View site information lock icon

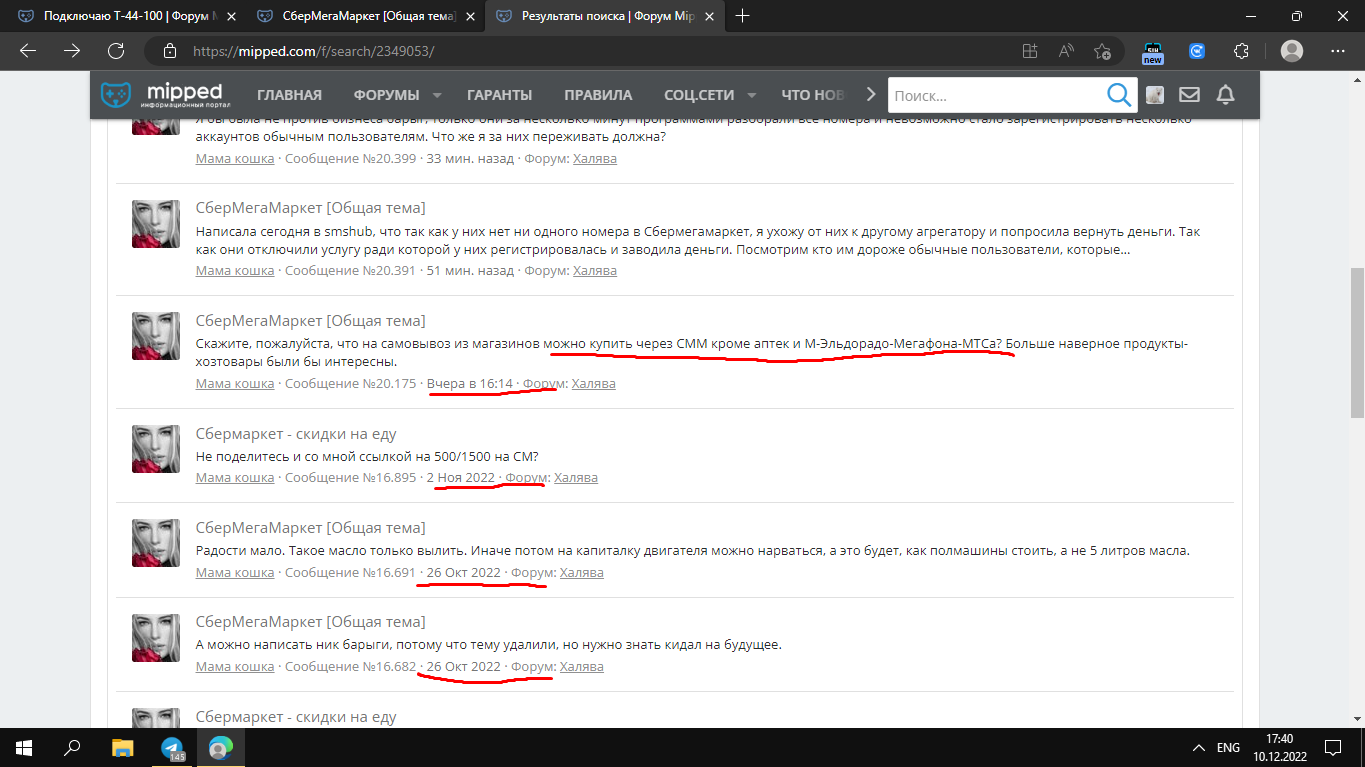(x=170, y=51)
